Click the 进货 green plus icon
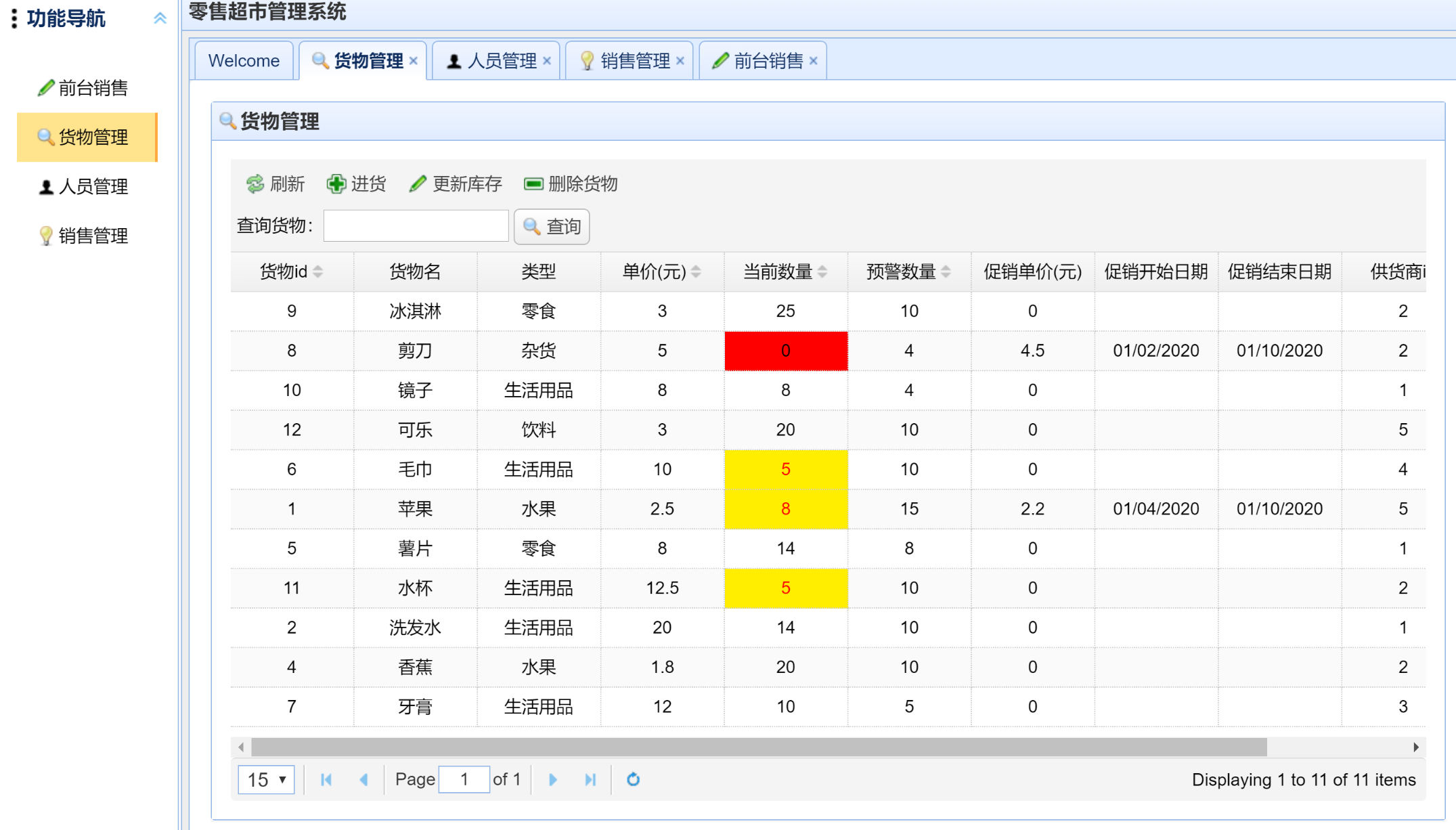The image size is (1456, 830). coord(336,184)
